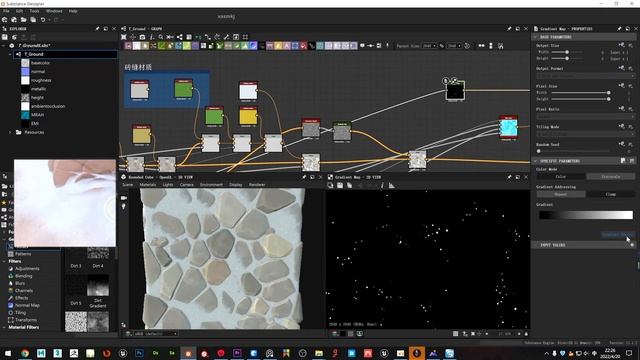Screen dimensions: 640x360
Task: Click the Output Size Width slider
Action: click(567, 52)
